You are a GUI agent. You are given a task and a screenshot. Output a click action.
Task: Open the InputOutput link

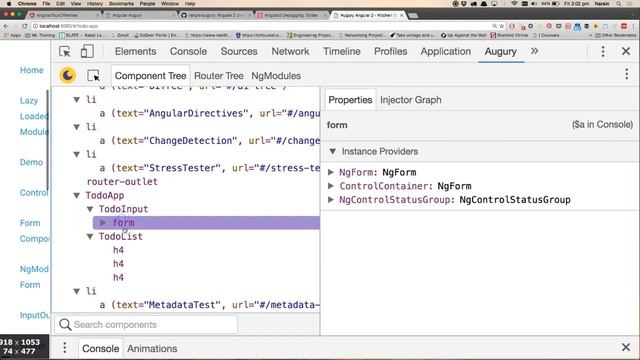(x=34, y=315)
